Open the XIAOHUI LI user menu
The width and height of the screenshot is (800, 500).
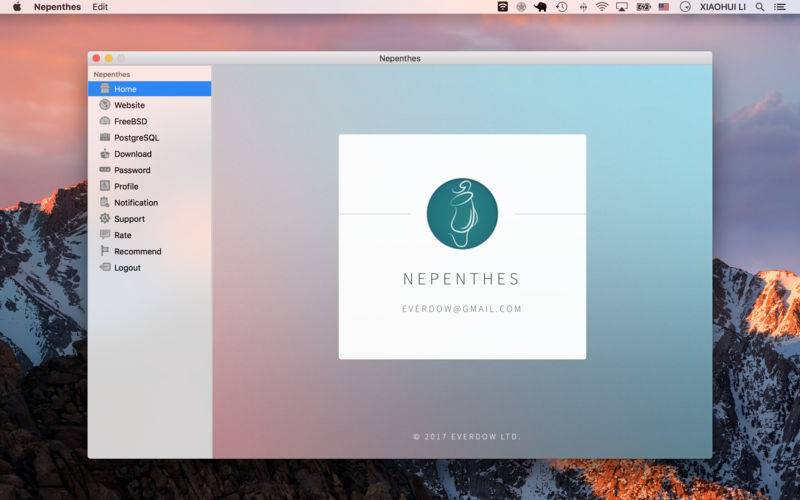(722, 7)
